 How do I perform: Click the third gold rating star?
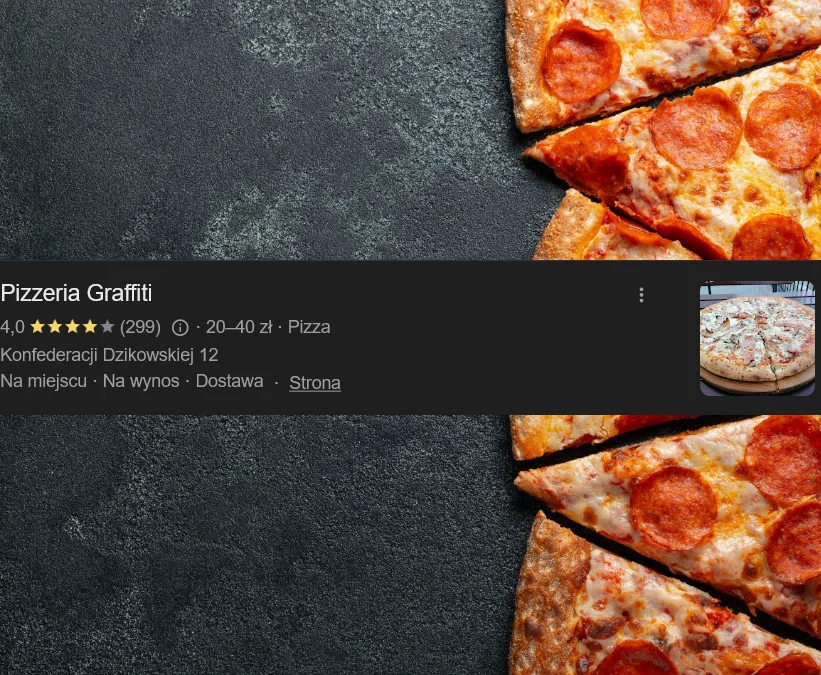[72, 327]
